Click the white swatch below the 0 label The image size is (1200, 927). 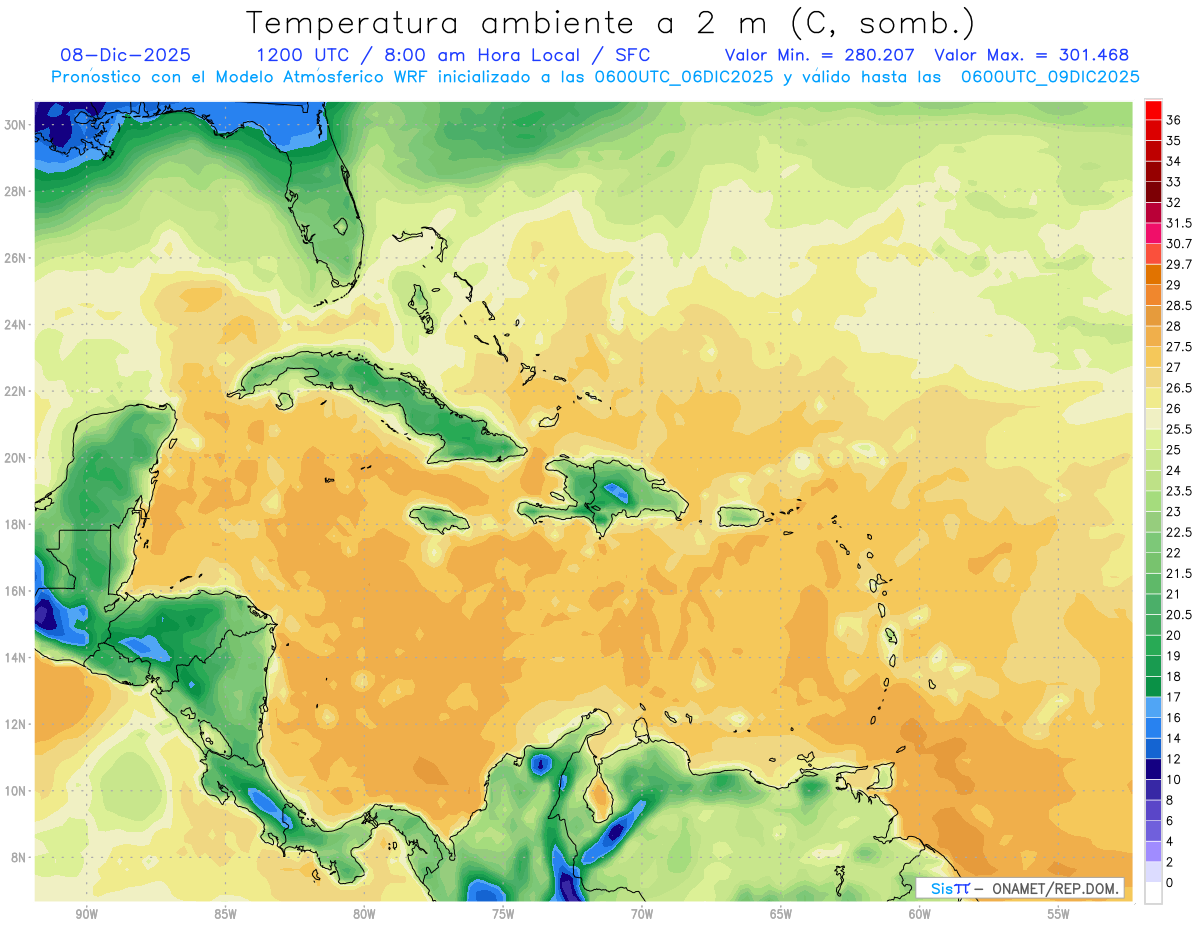coord(1153,893)
